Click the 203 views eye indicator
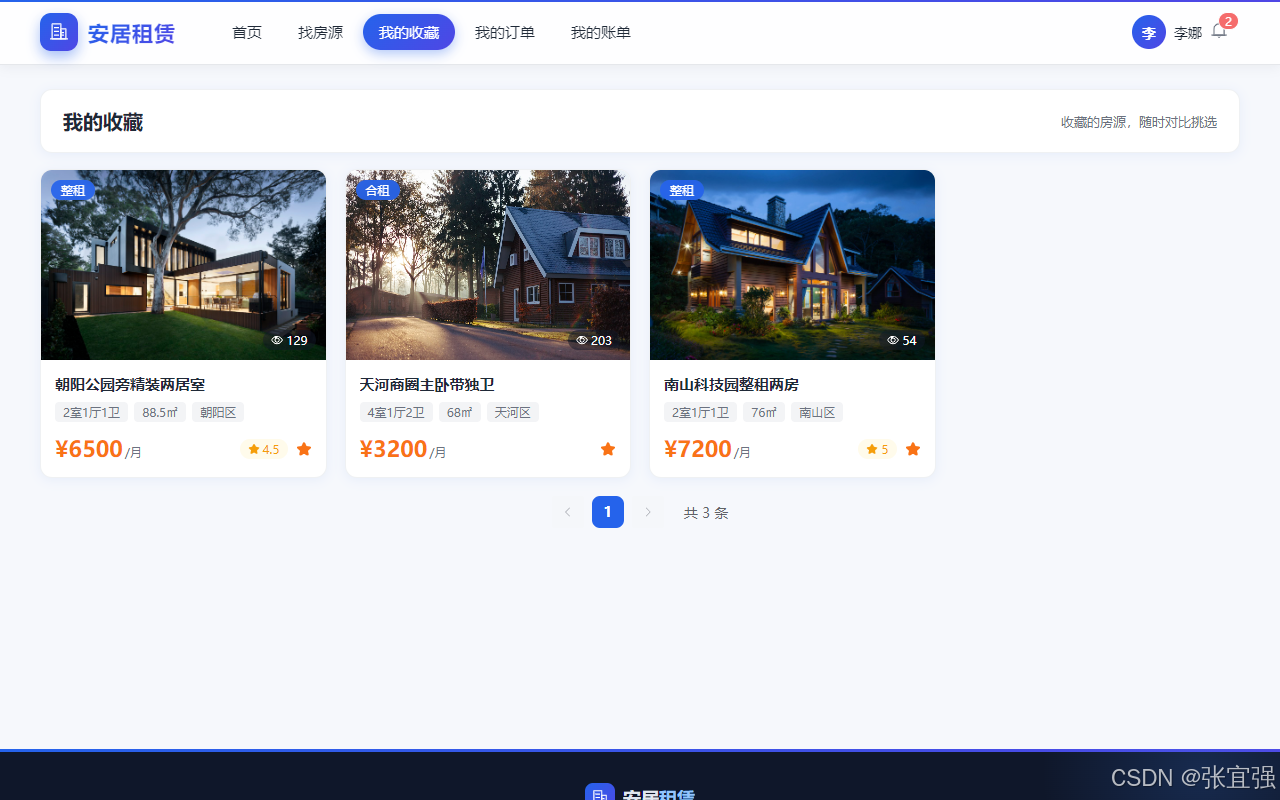Image resolution: width=1280 pixels, height=800 pixels. (594, 340)
